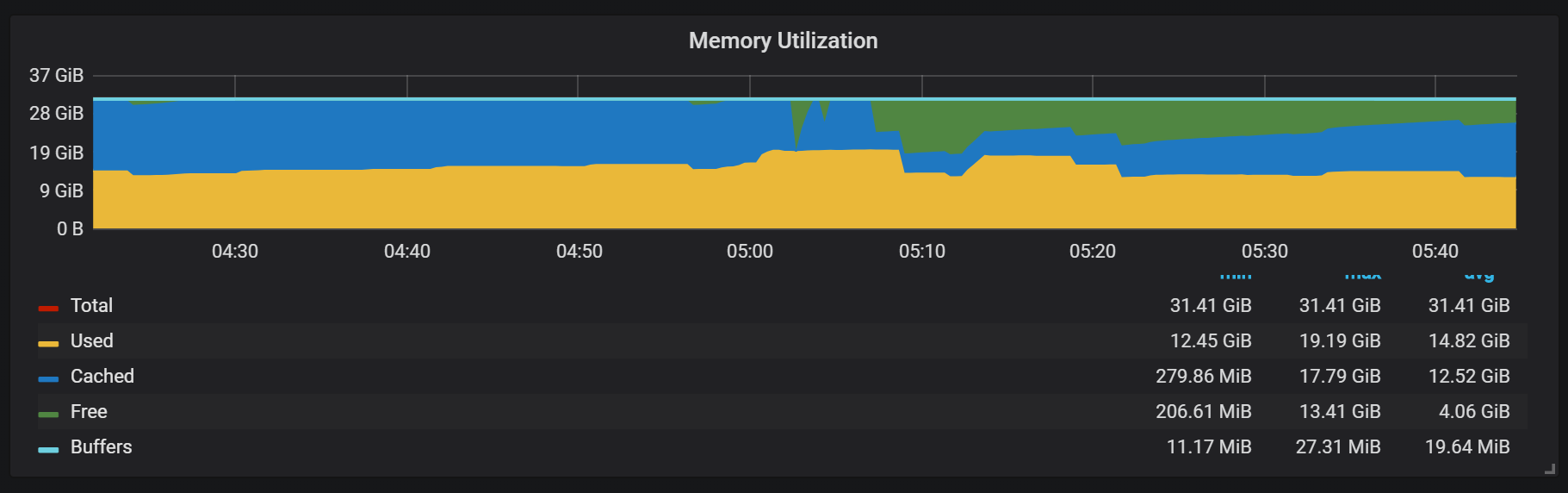Toggle the Total series in legend
The image size is (1568, 493).
point(91,306)
